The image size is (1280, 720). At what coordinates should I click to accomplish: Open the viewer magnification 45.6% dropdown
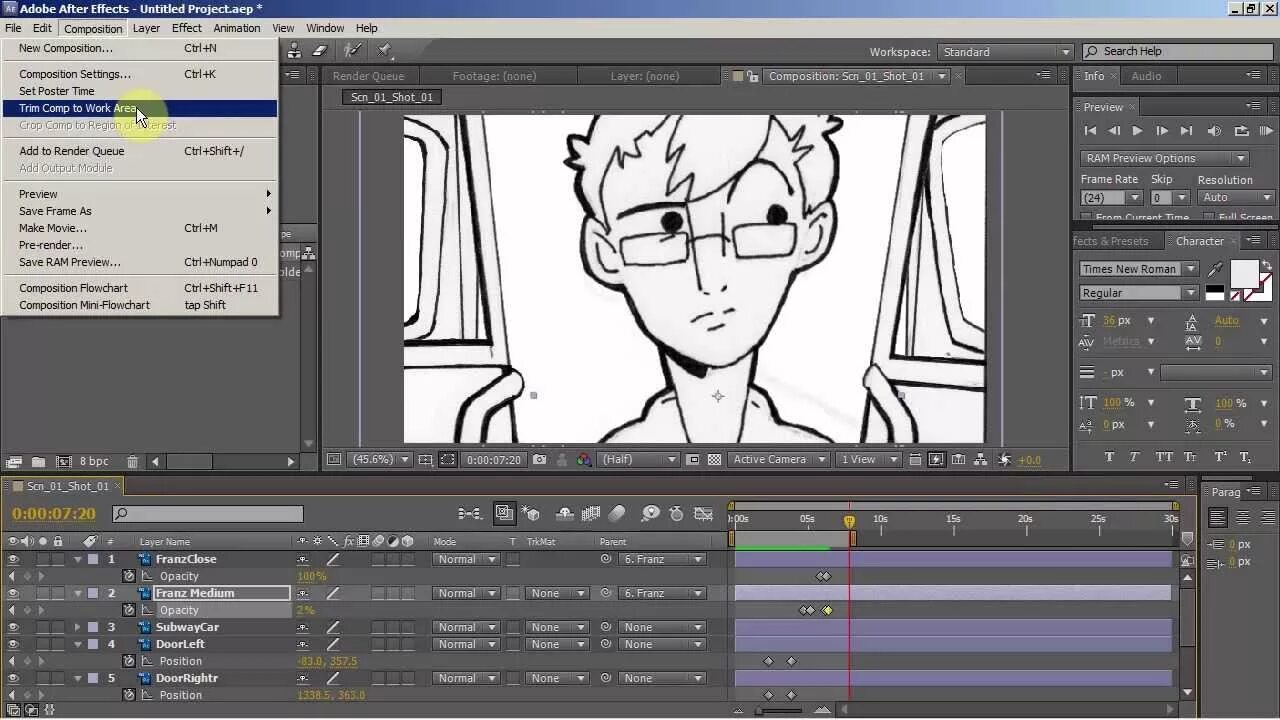(x=381, y=460)
